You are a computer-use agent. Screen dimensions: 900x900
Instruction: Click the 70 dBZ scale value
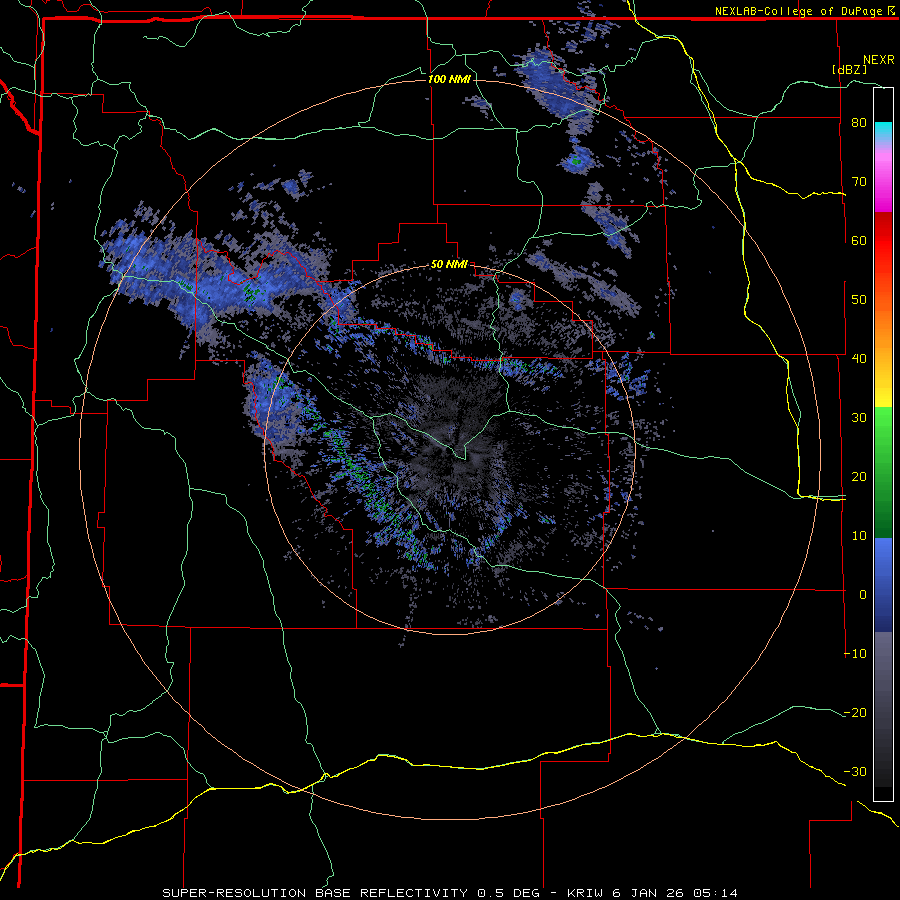[x=859, y=182]
